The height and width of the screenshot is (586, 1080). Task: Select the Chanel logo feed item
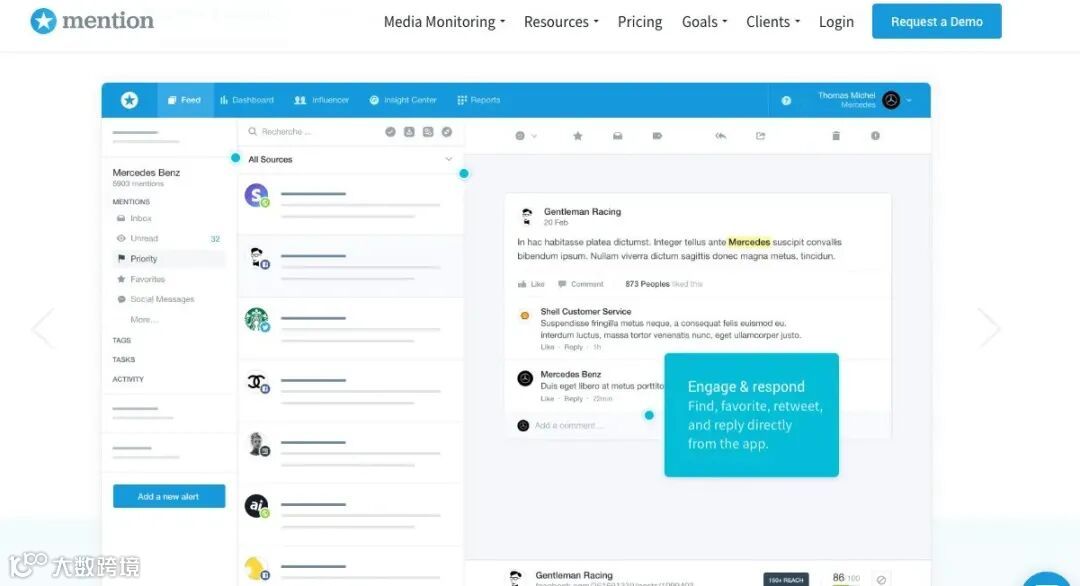click(x=350, y=390)
